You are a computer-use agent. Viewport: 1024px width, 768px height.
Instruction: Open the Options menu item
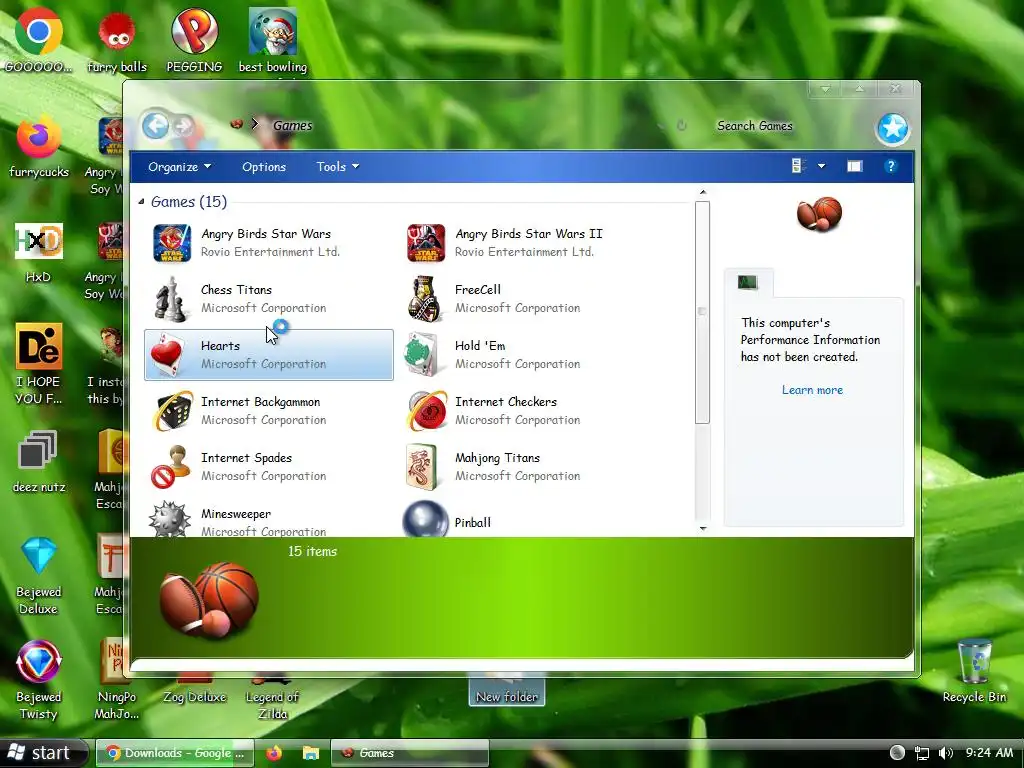[264, 167]
